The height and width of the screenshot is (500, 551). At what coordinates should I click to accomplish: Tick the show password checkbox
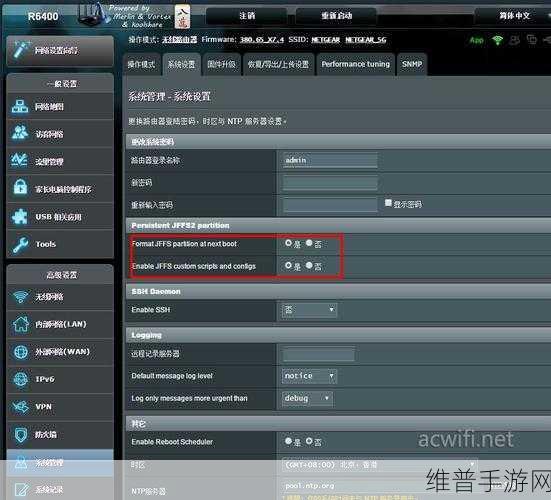[388, 203]
